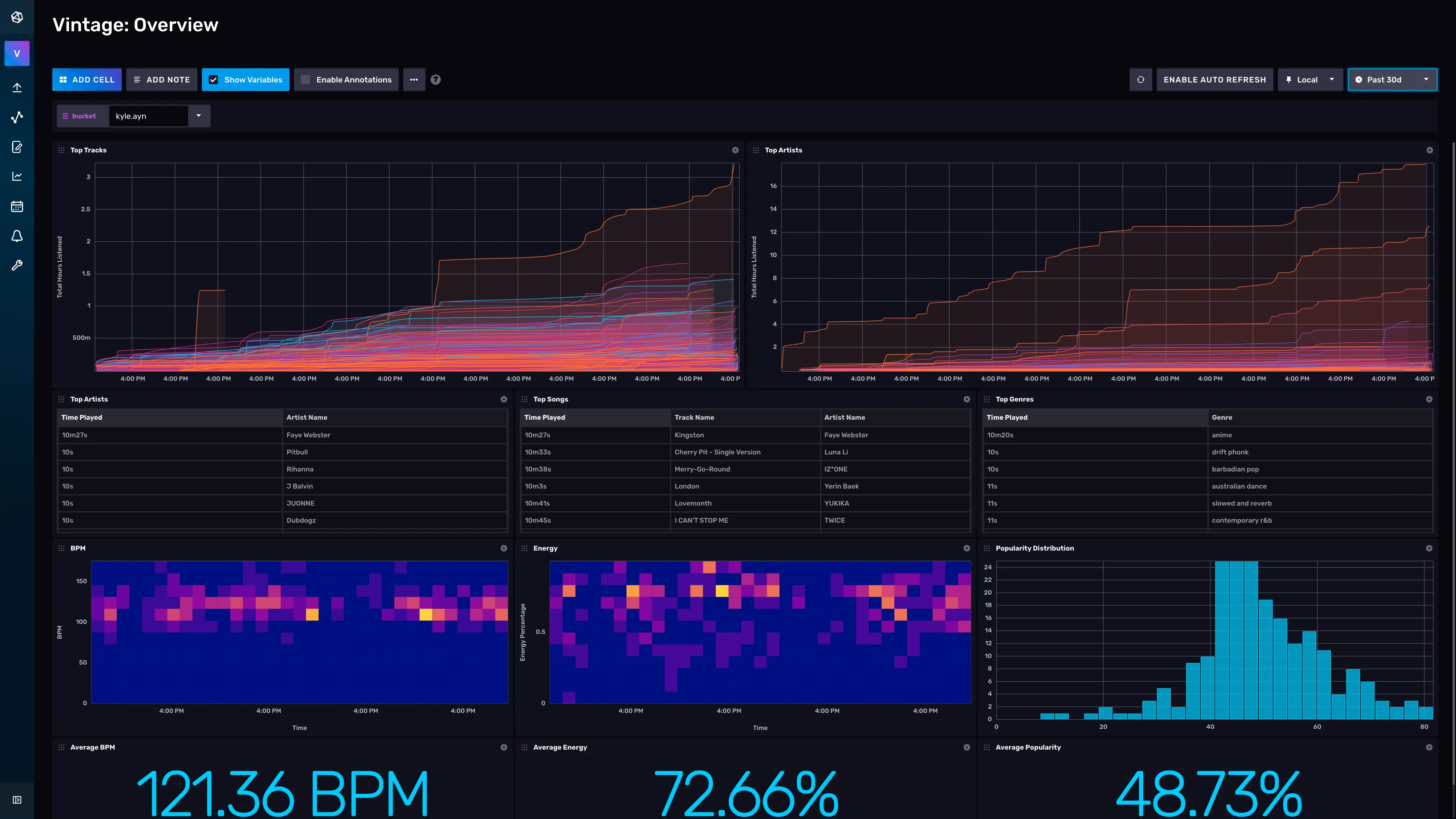
Task: Open the Settings wrench icon
Action: [x=17, y=266]
